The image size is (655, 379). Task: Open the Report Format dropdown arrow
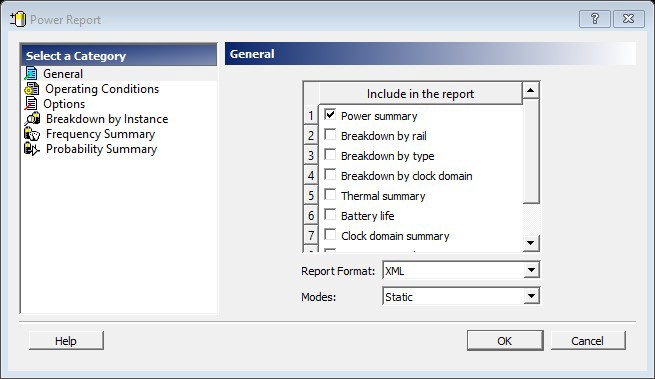coord(531,270)
